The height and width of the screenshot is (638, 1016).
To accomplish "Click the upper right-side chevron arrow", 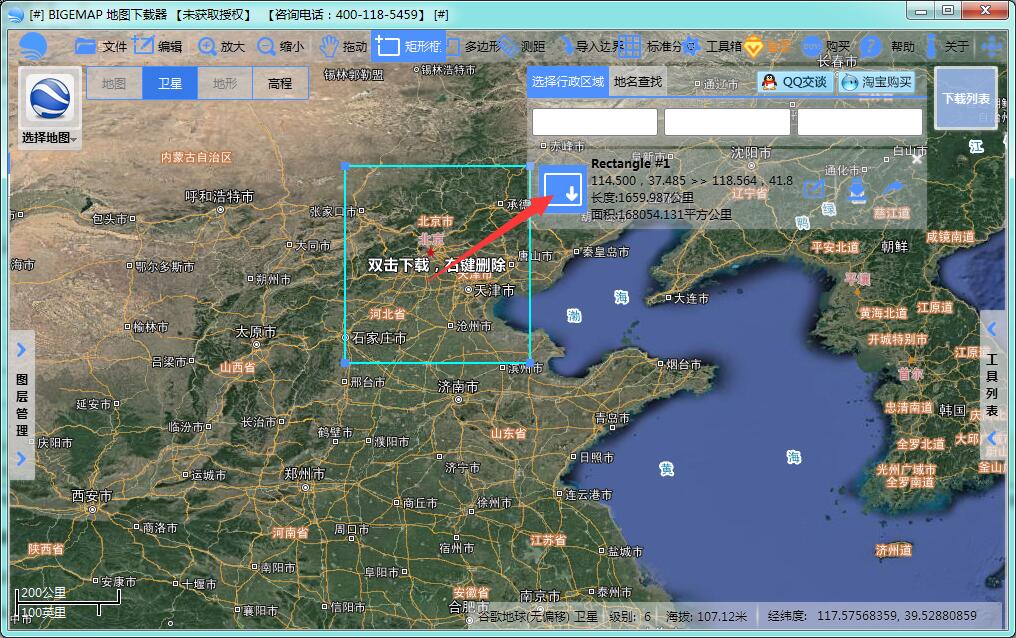I will click(x=991, y=330).
